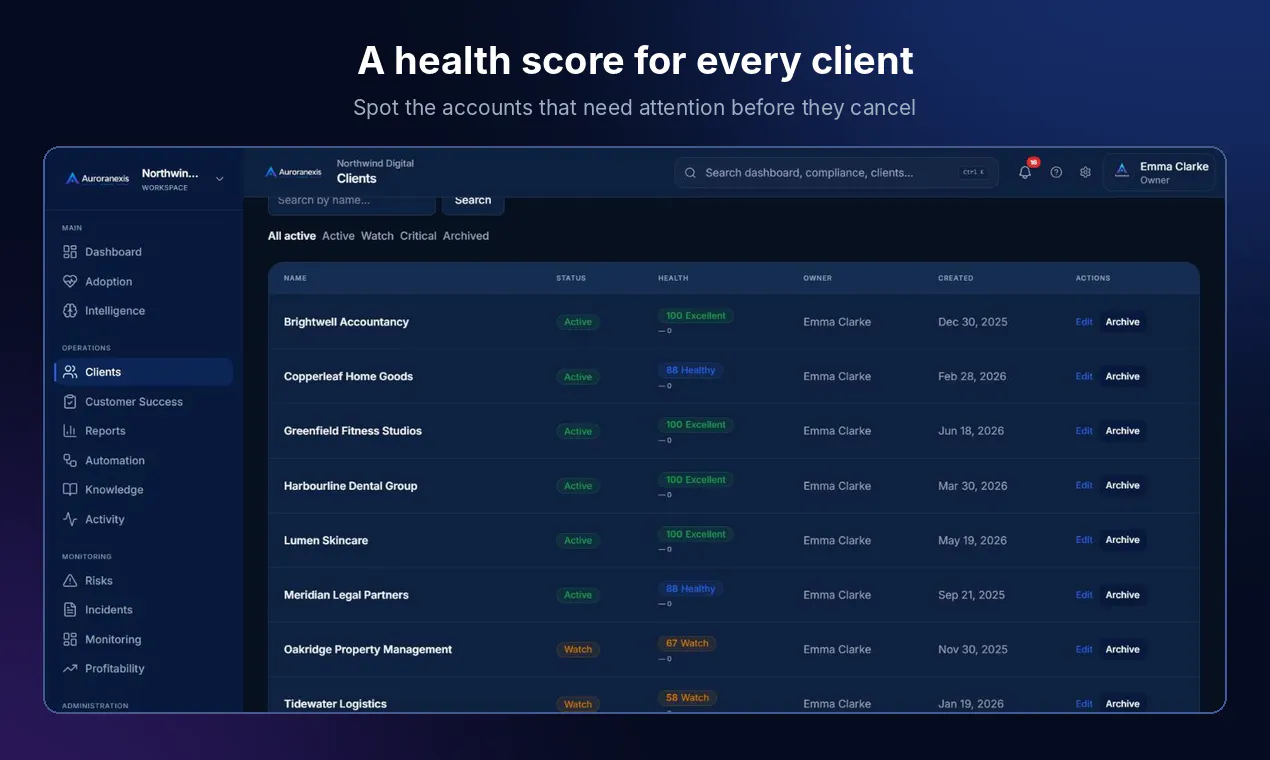Image resolution: width=1270 pixels, height=760 pixels.
Task: Click the Search button beside name field
Action: 473,201
